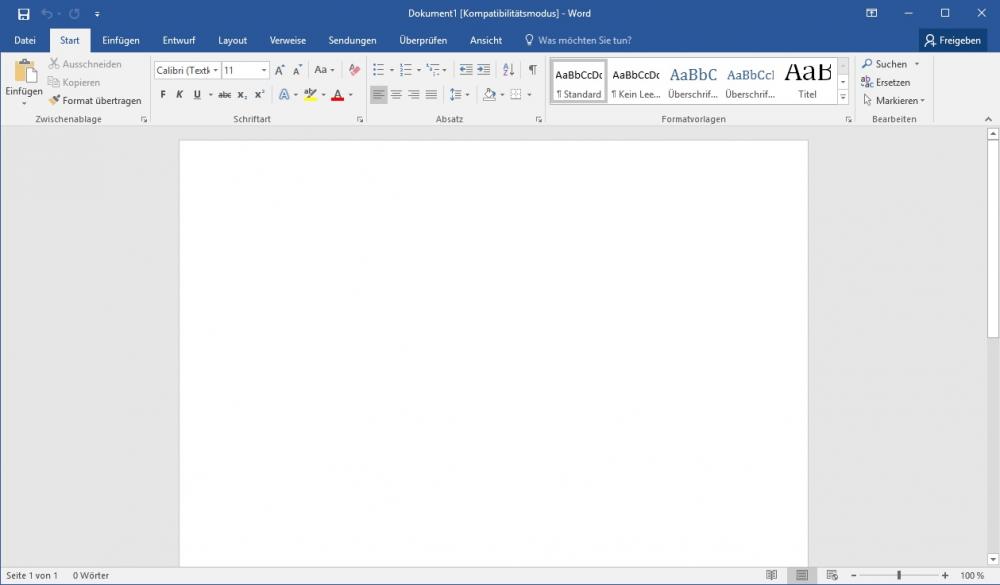The height and width of the screenshot is (585, 1000).
Task: Toggle bold with the F button
Action: coord(163,95)
